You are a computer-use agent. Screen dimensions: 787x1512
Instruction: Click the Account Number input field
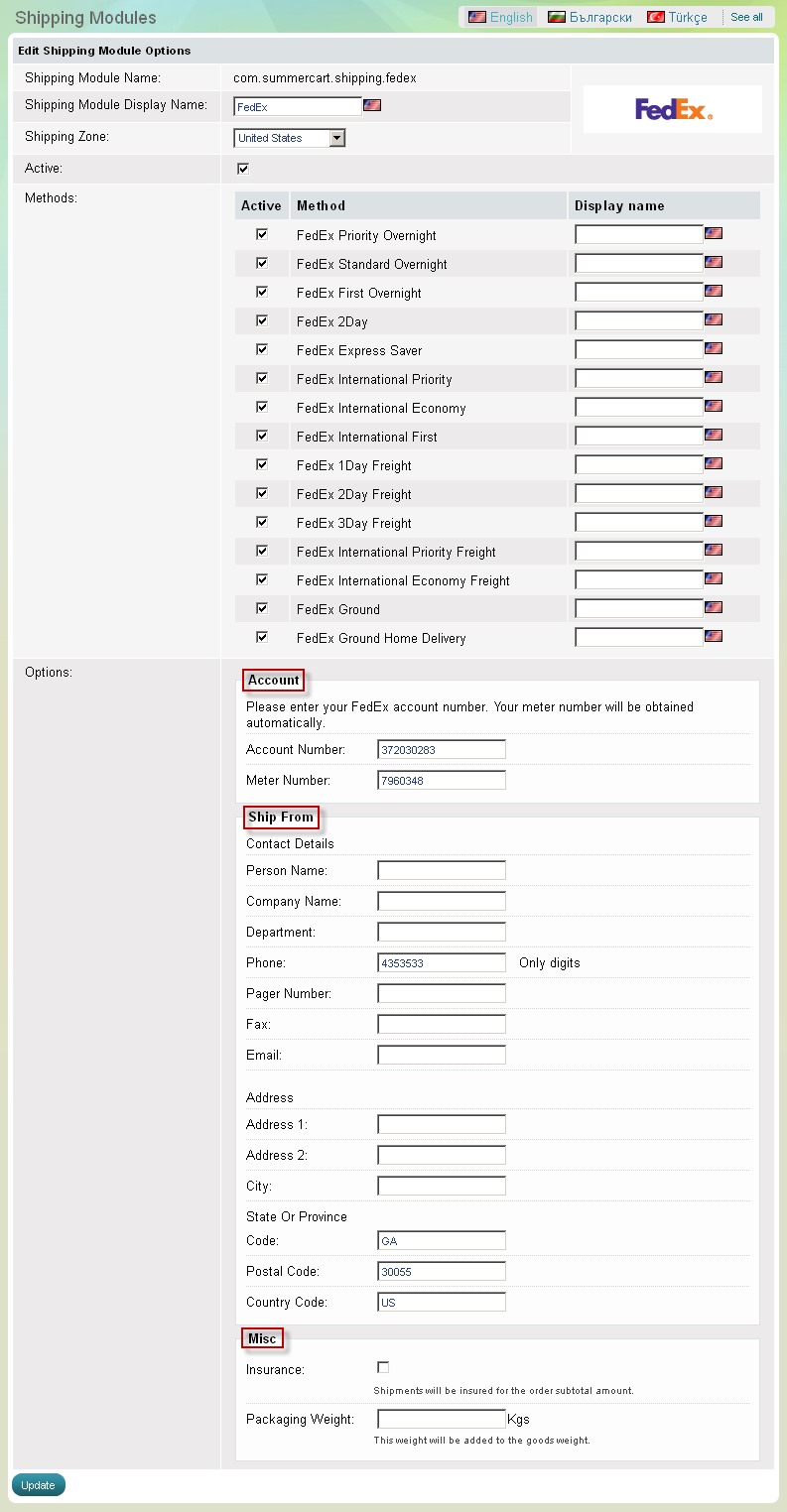(x=442, y=749)
